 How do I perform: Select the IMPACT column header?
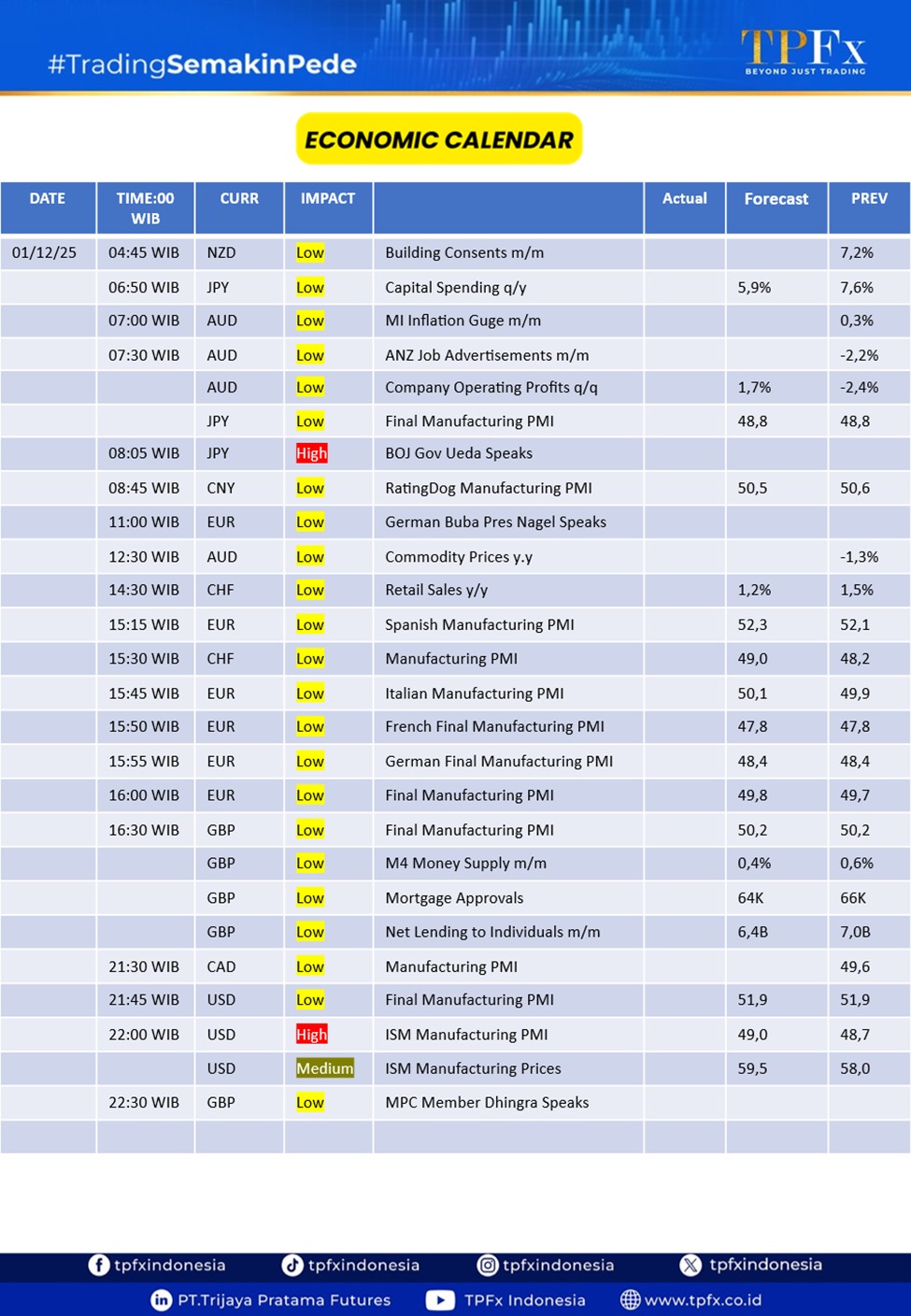click(328, 199)
